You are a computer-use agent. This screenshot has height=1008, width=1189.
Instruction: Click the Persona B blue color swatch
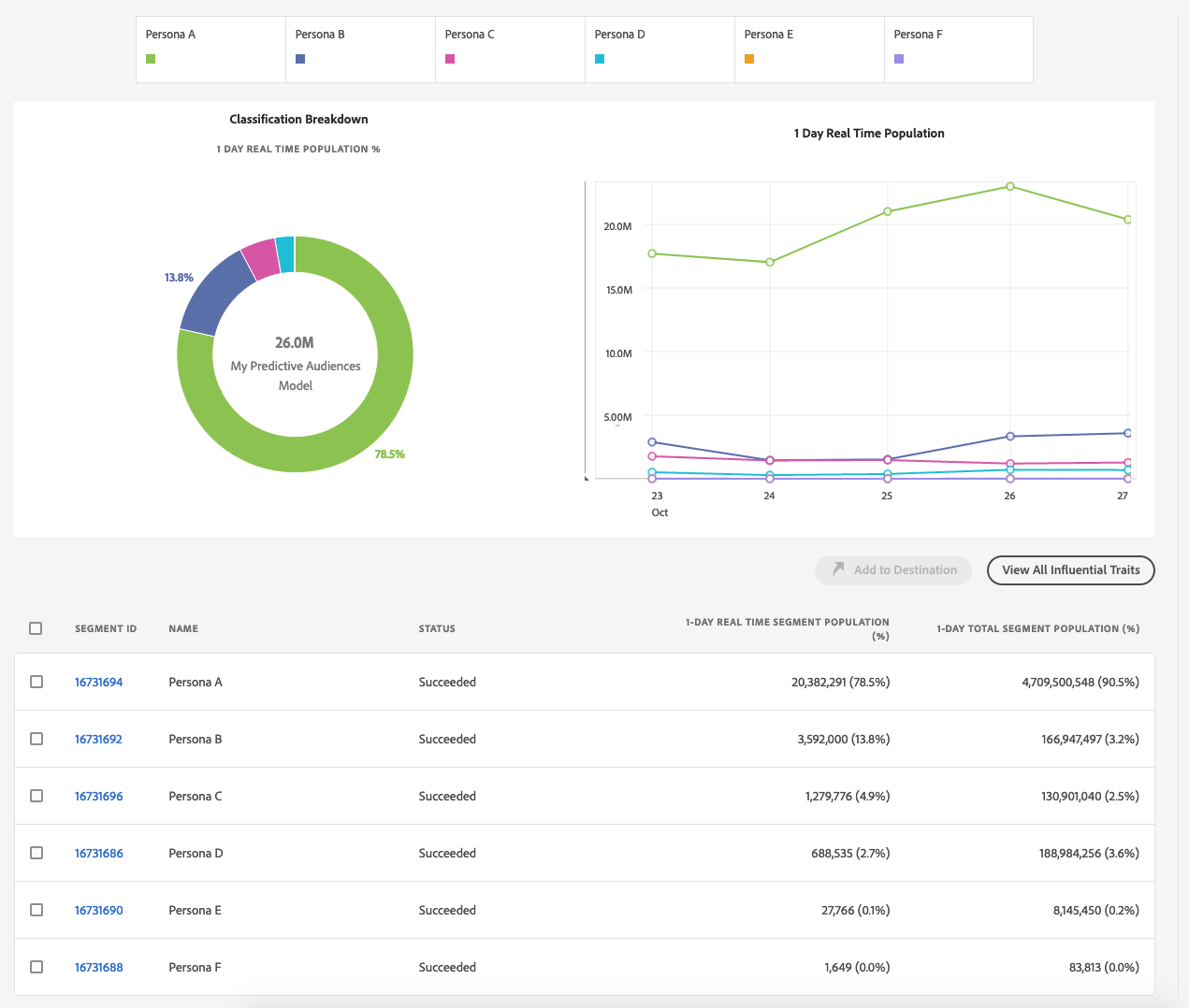point(300,59)
